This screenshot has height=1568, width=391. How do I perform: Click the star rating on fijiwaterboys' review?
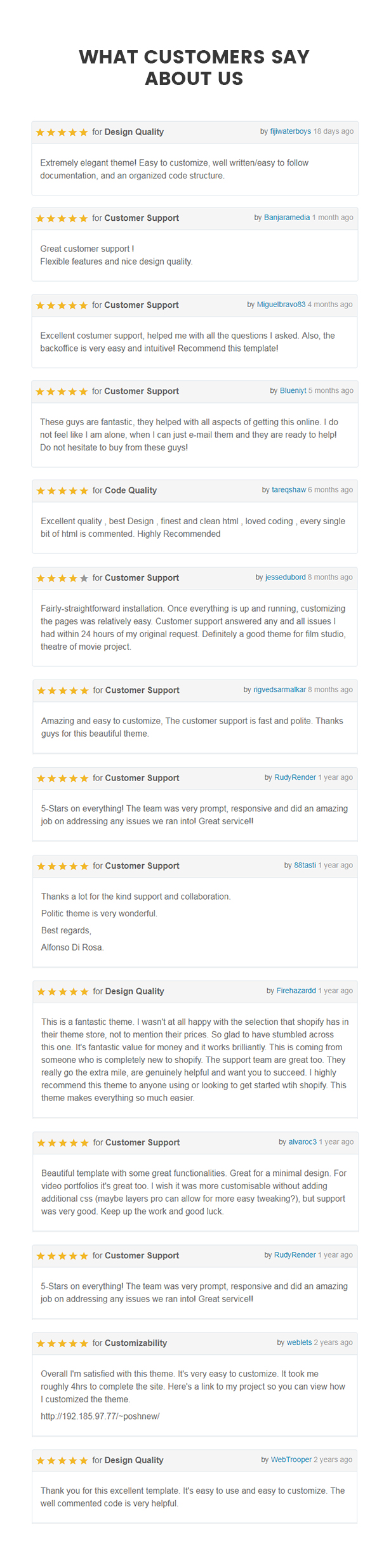(x=62, y=132)
